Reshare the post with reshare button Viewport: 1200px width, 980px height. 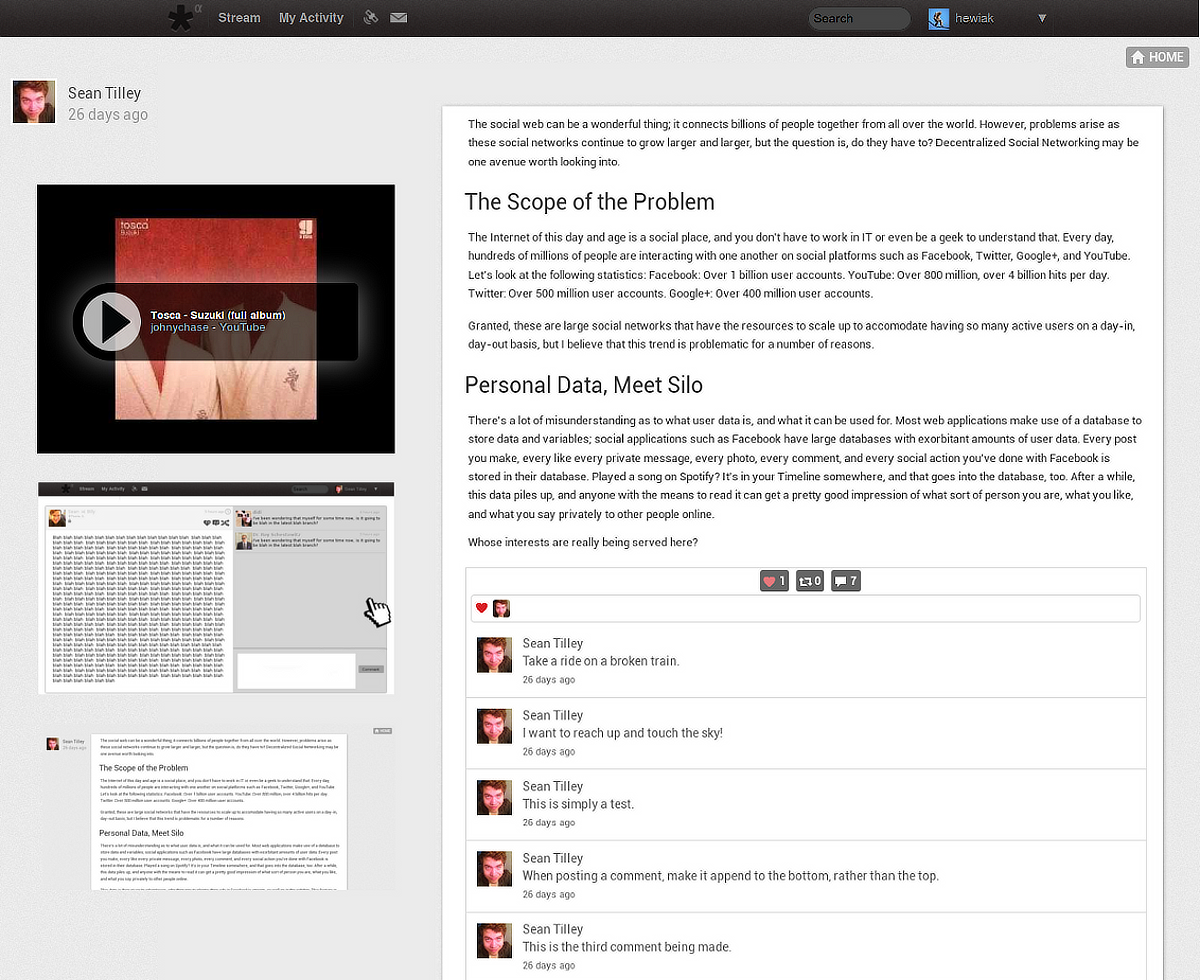[x=810, y=580]
